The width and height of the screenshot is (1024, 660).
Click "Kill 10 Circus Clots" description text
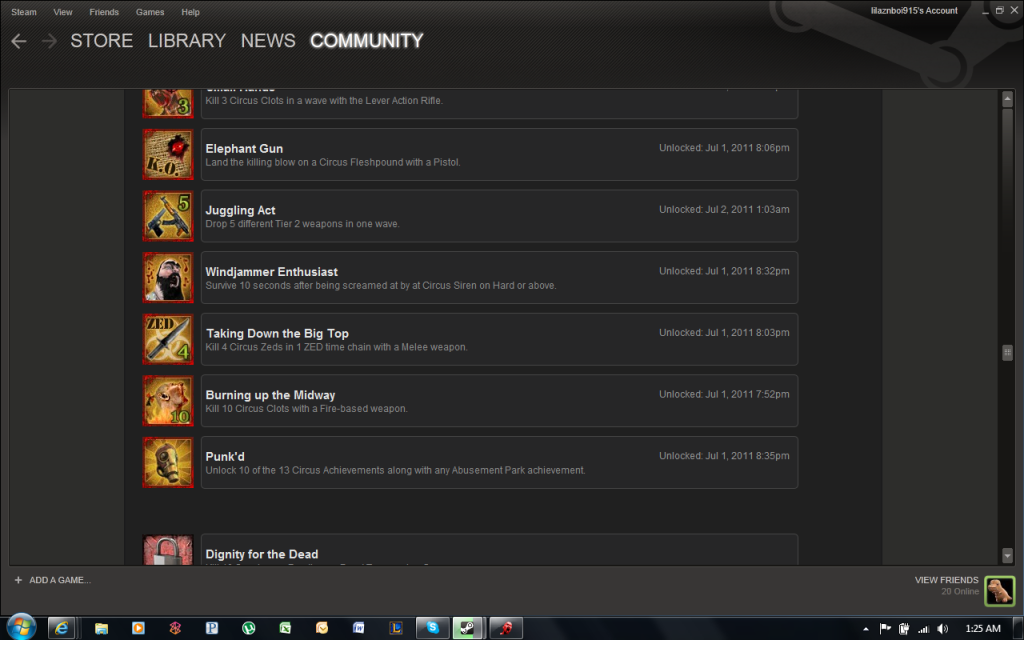306,409
